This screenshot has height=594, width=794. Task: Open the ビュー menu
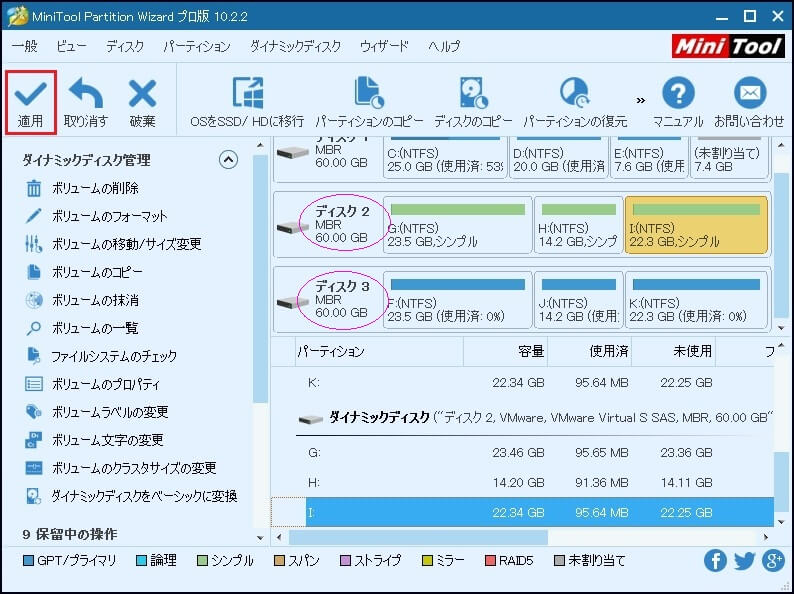71,46
